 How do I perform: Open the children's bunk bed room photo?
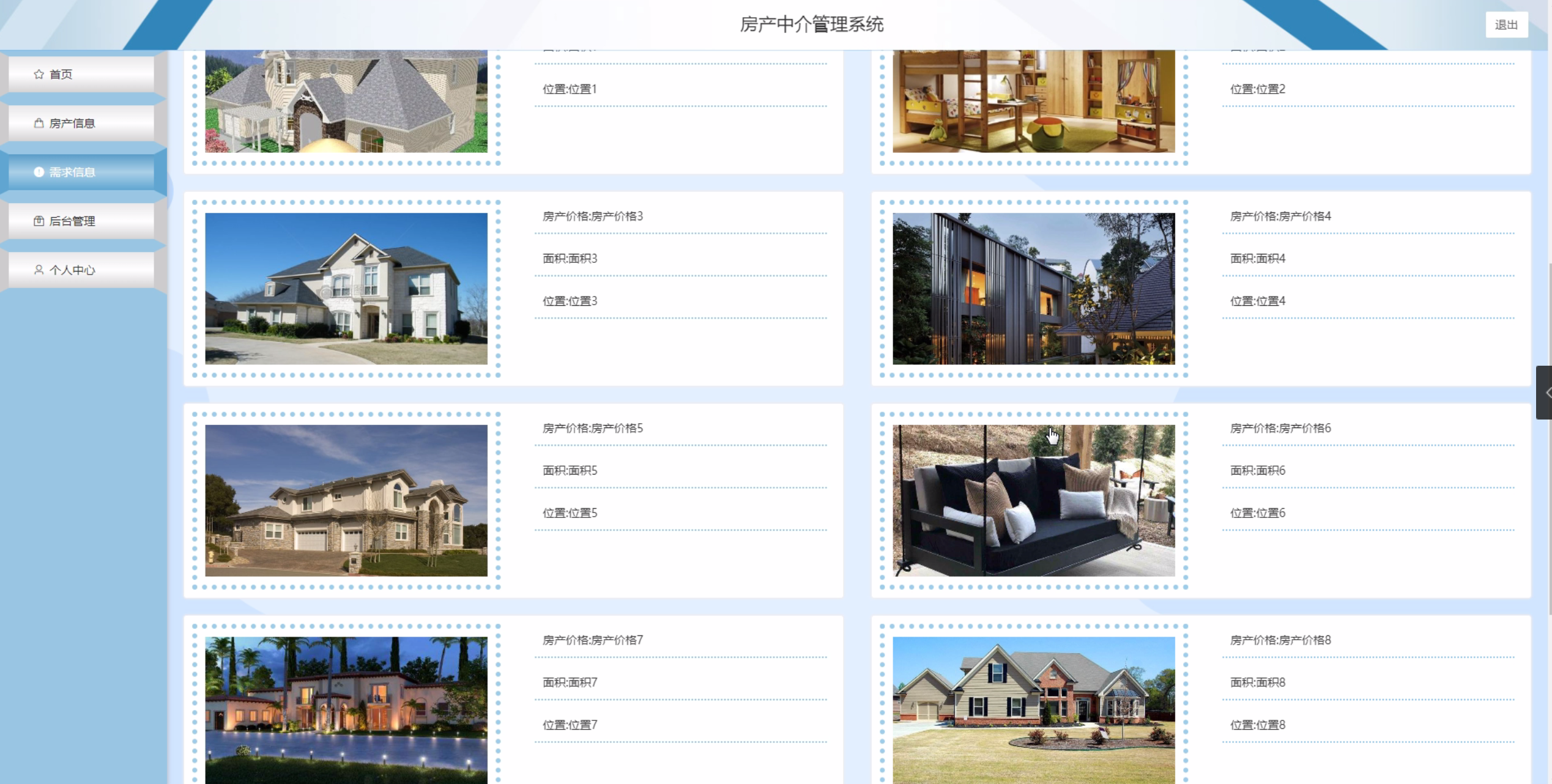point(1033,101)
